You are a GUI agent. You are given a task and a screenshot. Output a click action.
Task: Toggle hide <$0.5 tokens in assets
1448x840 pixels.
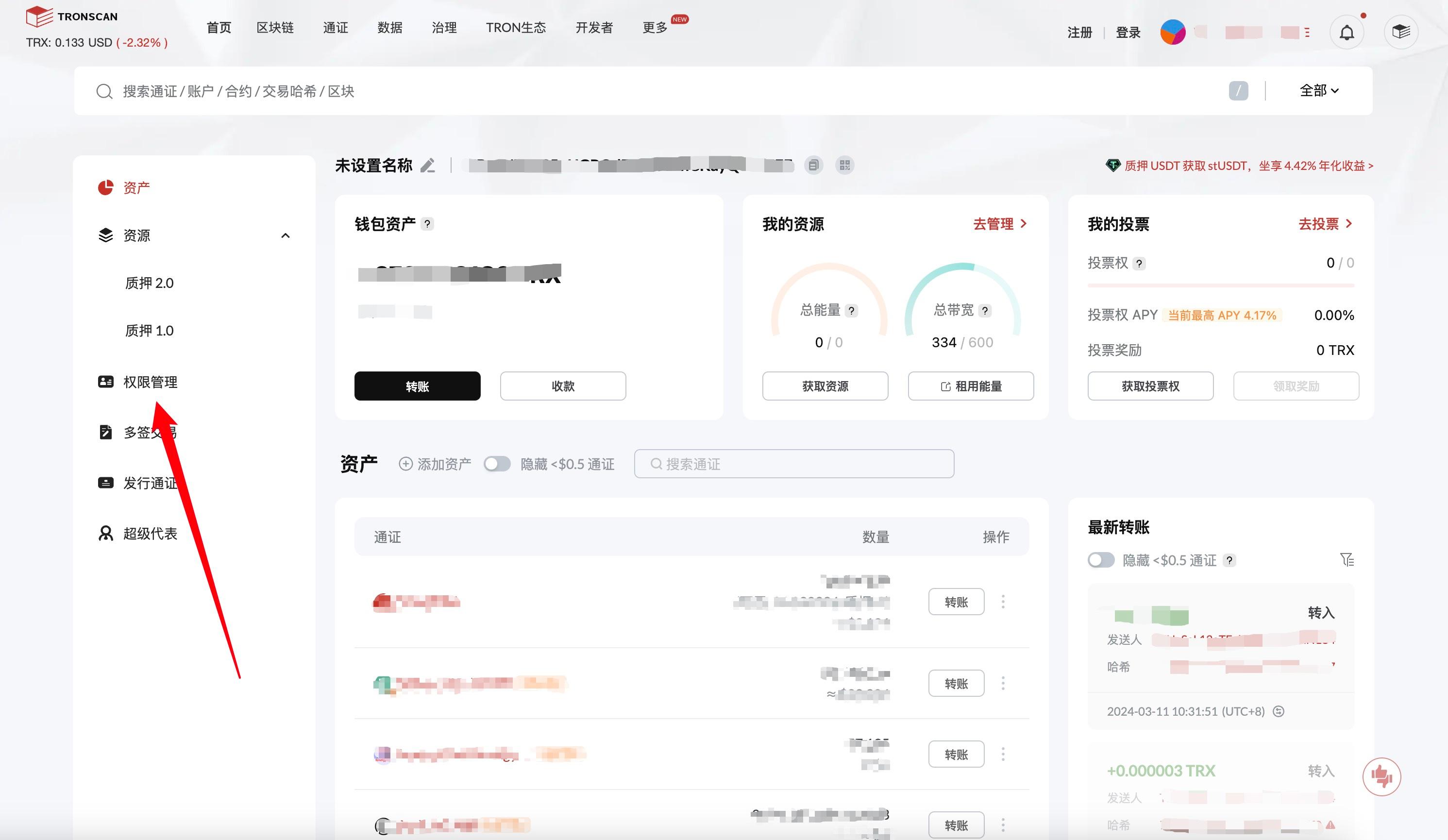pyautogui.click(x=497, y=464)
